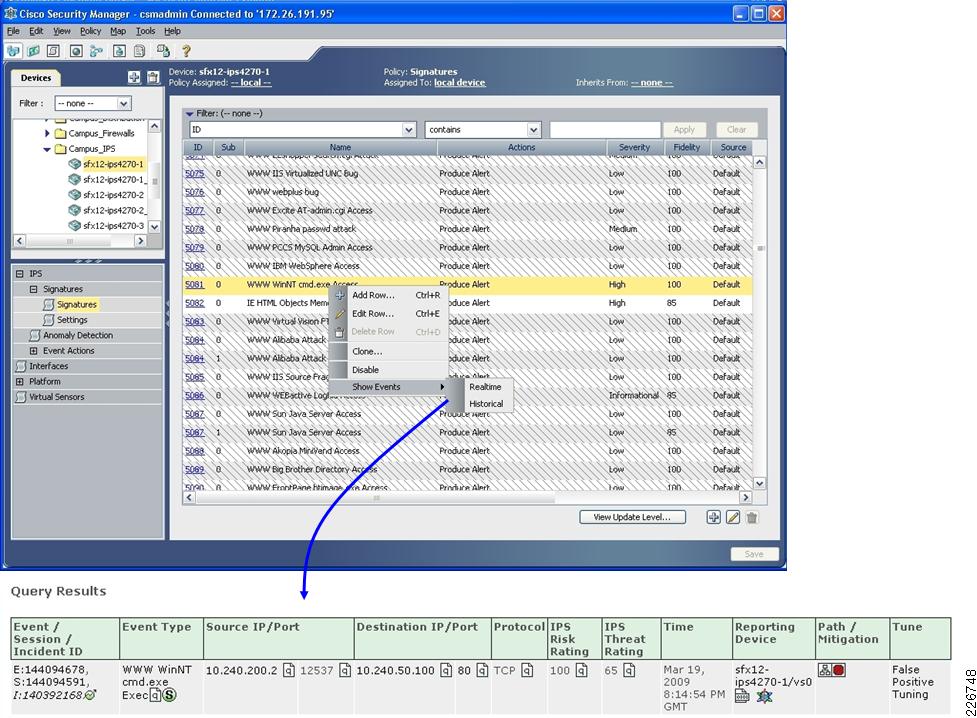Open help via question mark icon
Image resolution: width=977 pixels, height=718 pixels.
tap(186, 51)
